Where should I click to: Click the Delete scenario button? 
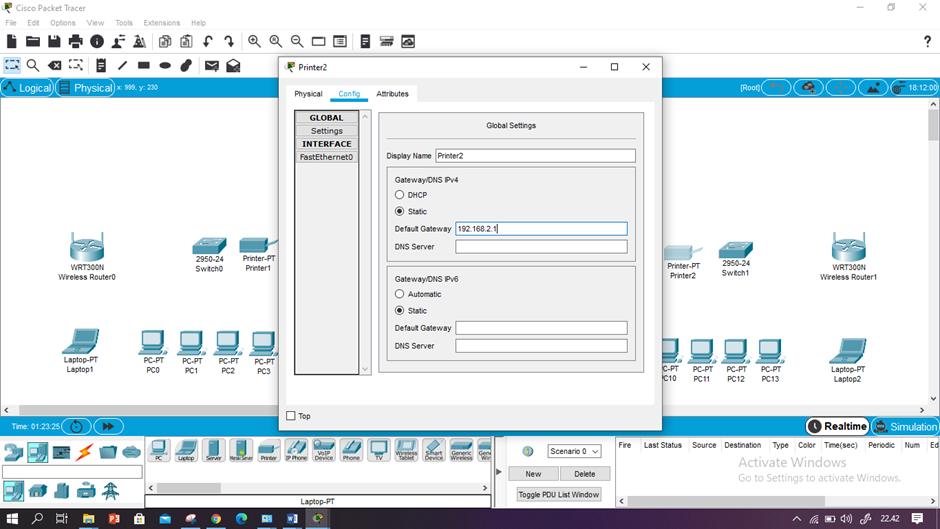point(585,474)
